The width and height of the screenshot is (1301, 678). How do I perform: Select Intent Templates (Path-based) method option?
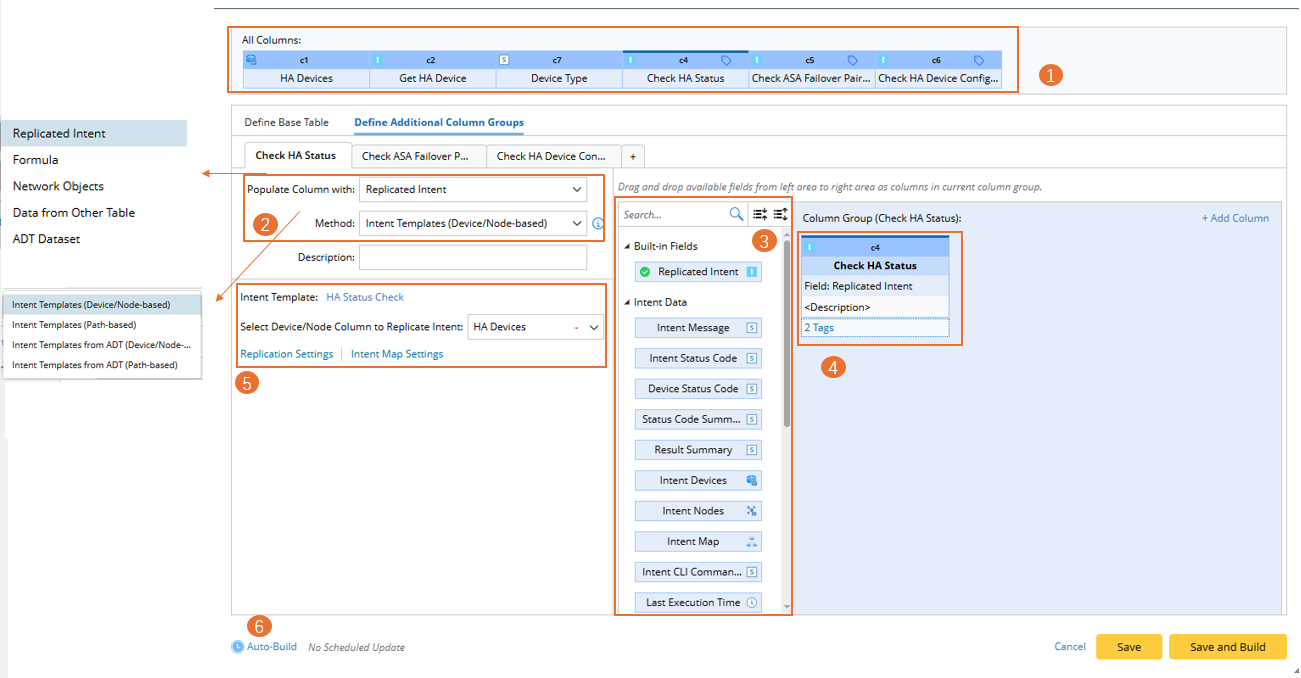coord(102,324)
